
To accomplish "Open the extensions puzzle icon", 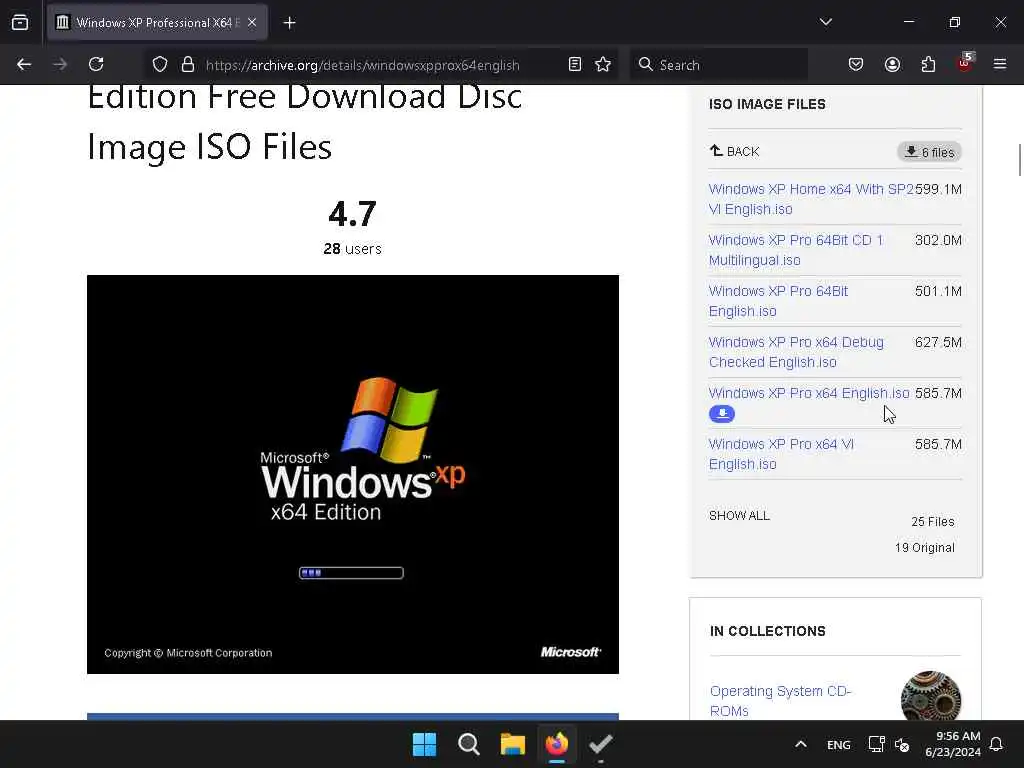I will [x=928, y=64].
